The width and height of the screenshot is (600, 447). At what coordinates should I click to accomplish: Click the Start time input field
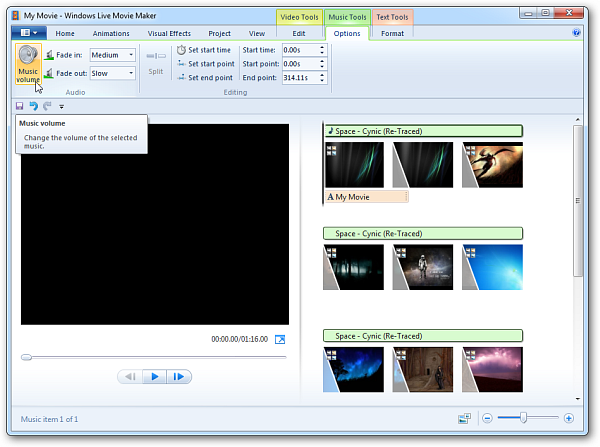305,49
